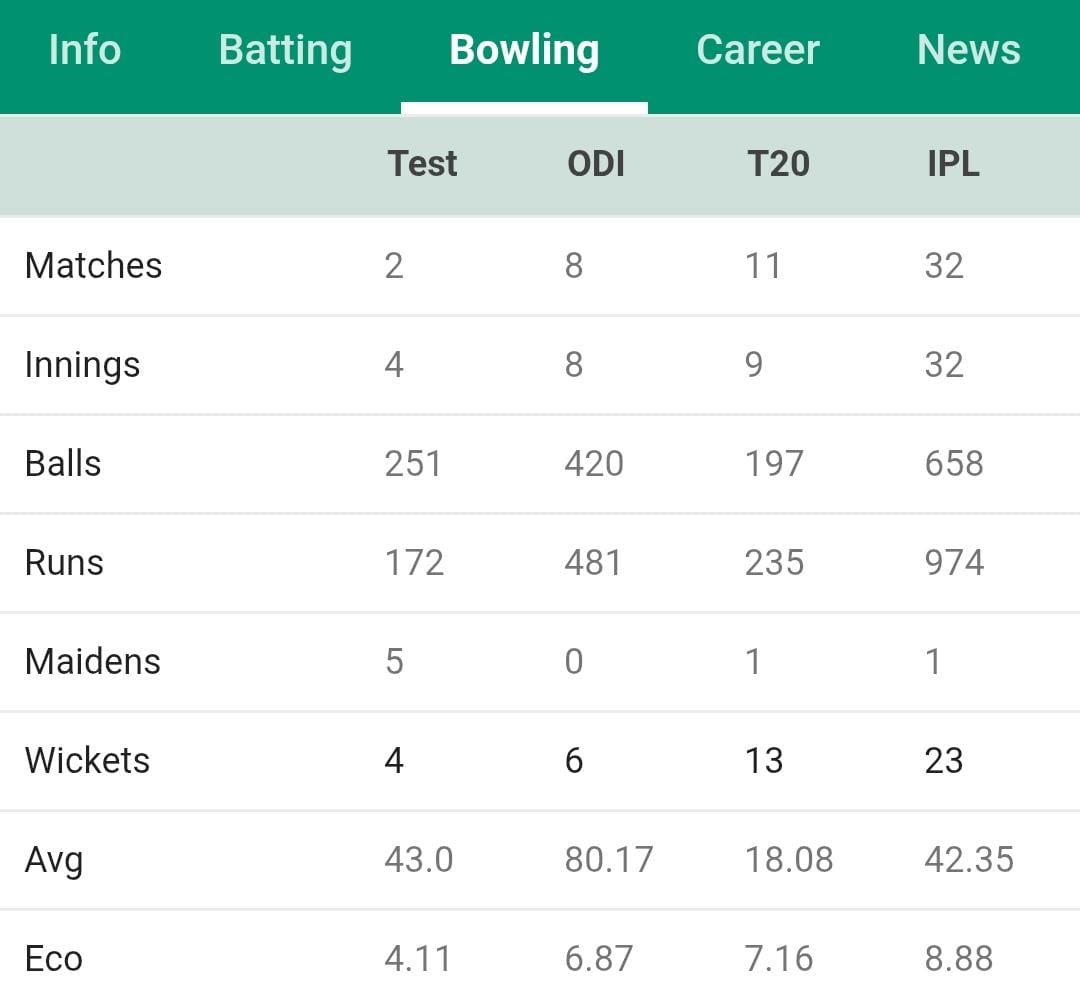Click the Balls row label
Image resolution: width=1080 pixels, height=1000 pixels.
click(x=62, y=463)
